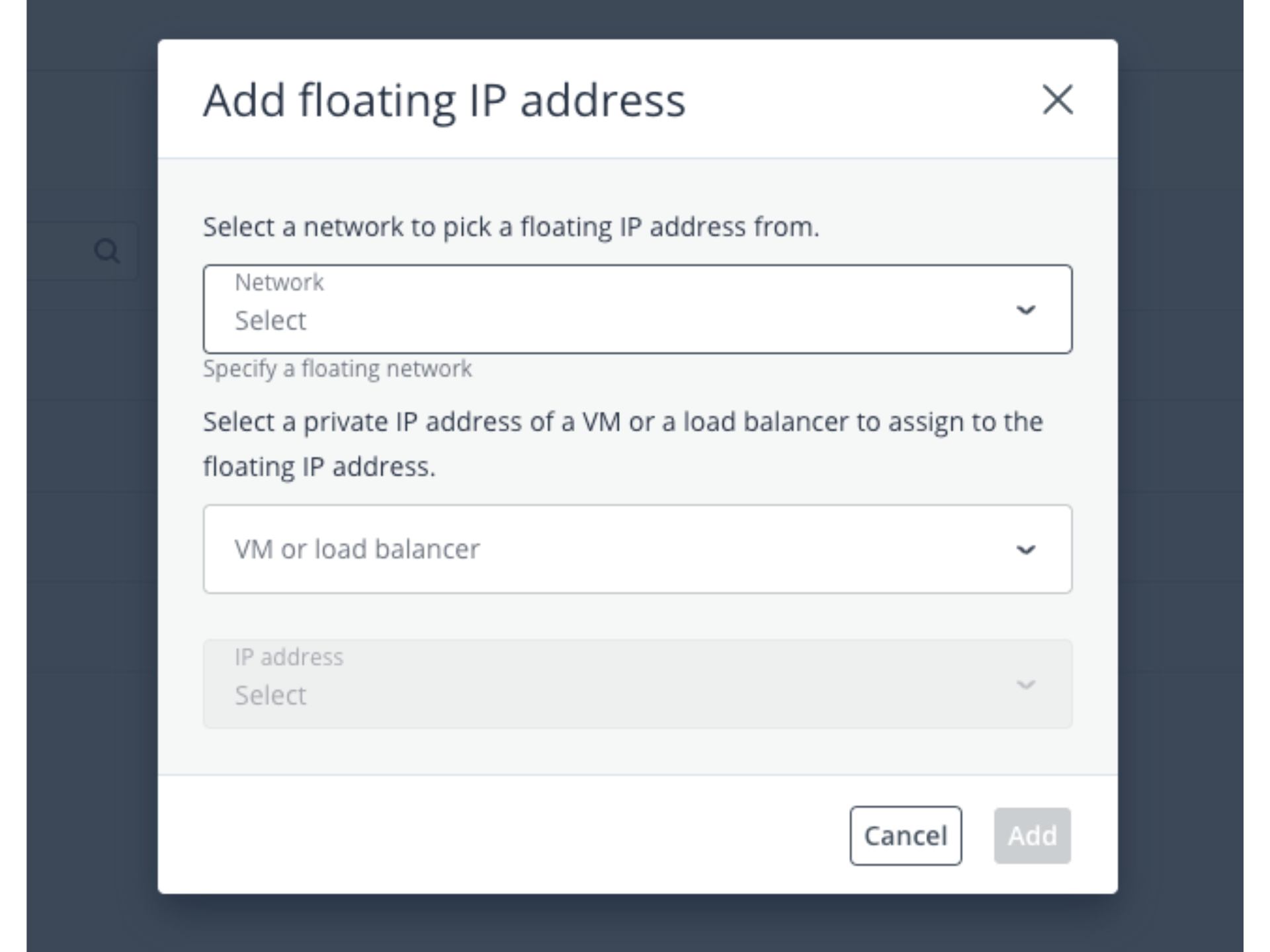
Task: Open the Network dropdown field
Action: coord(636,309)
